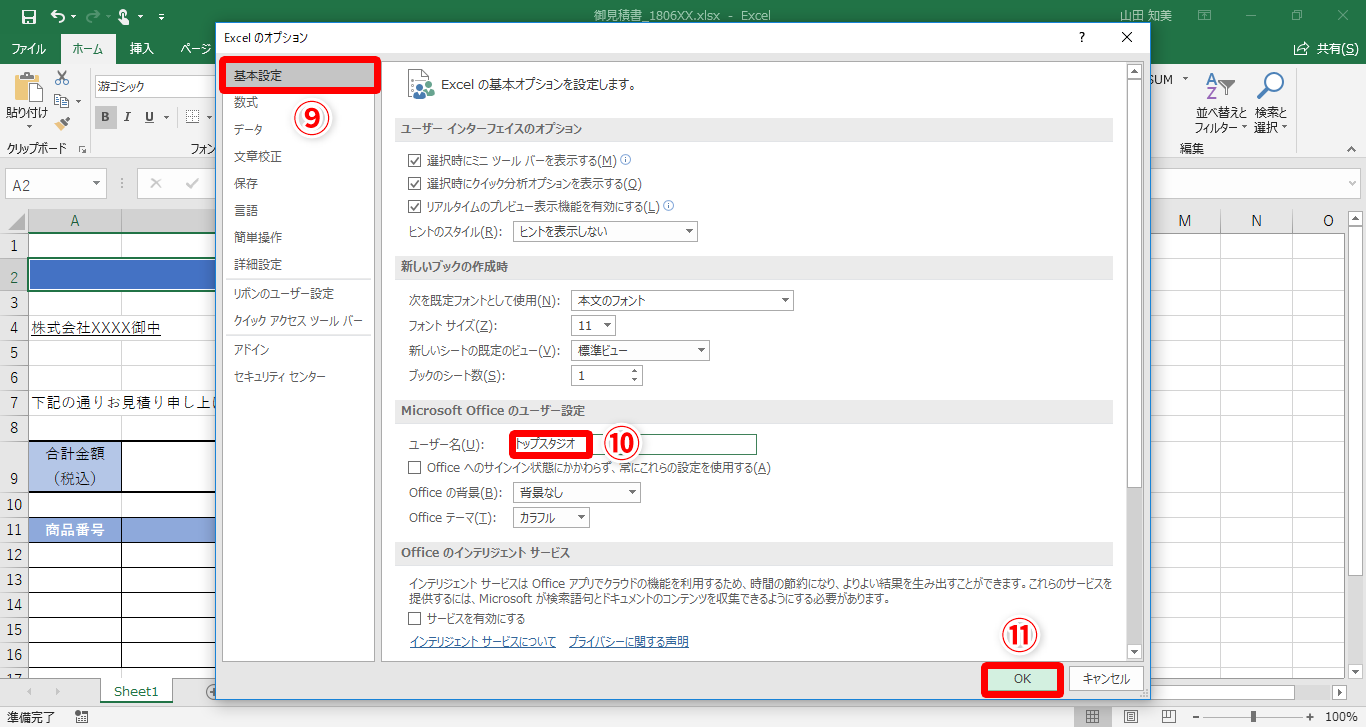Click the macro record icon in status bar
1366x727 pixels.
(82, 716)
